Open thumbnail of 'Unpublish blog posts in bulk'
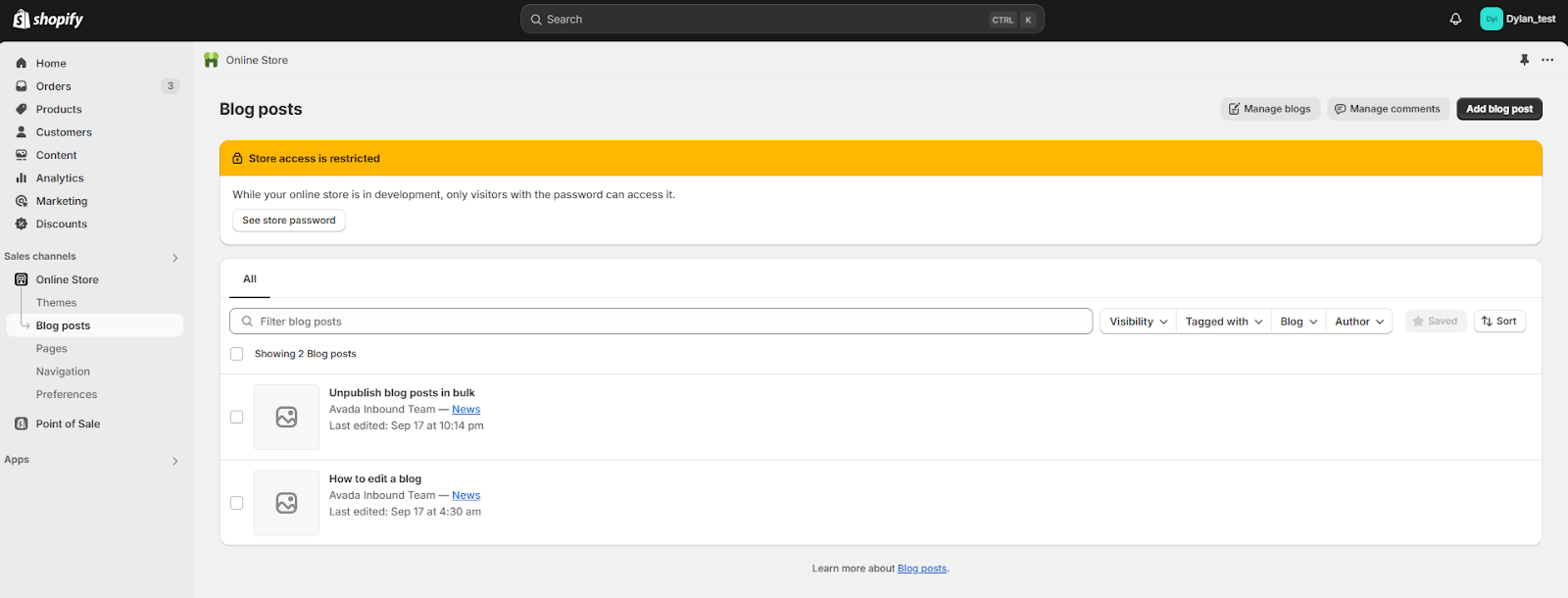 [x=286, y=417]
